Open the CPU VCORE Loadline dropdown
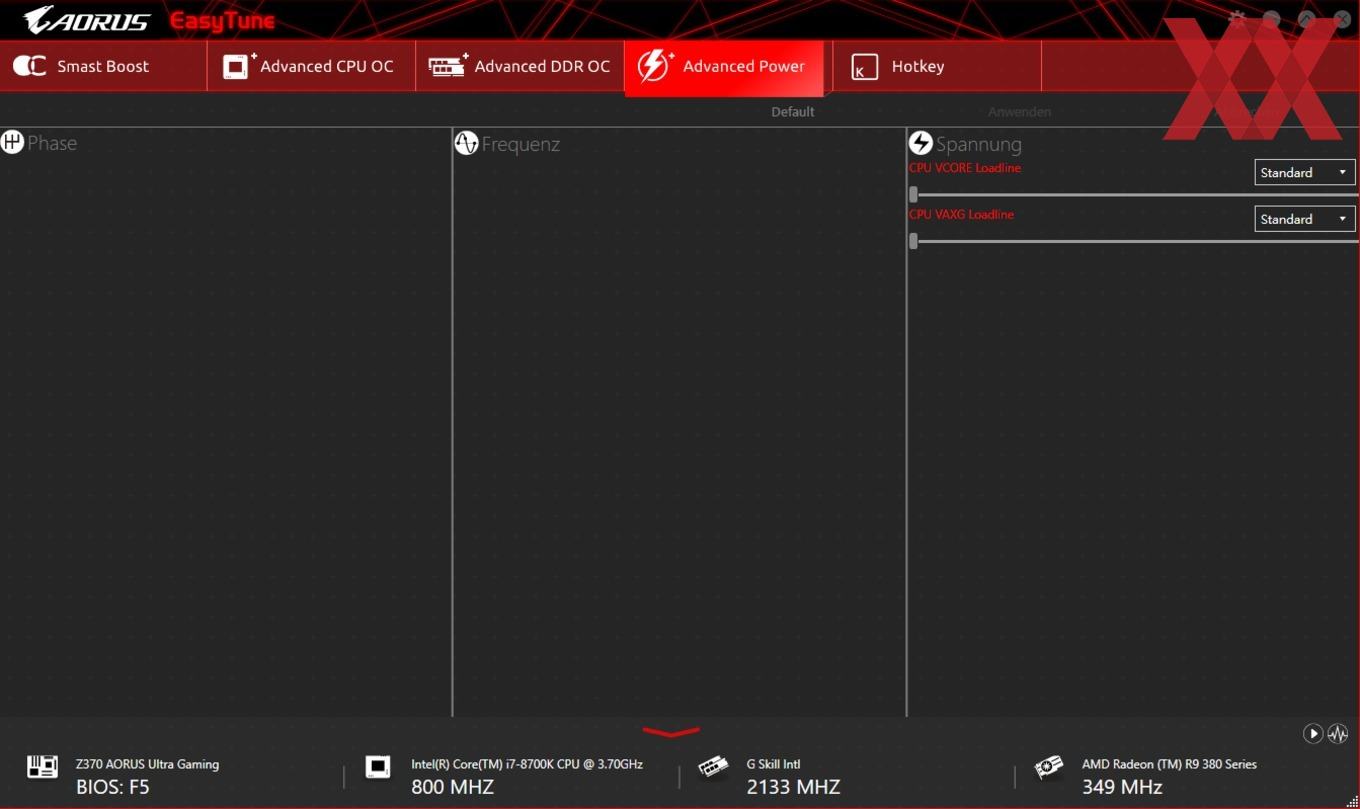This screenshot has width=1360, height=809. point(1305,172)
